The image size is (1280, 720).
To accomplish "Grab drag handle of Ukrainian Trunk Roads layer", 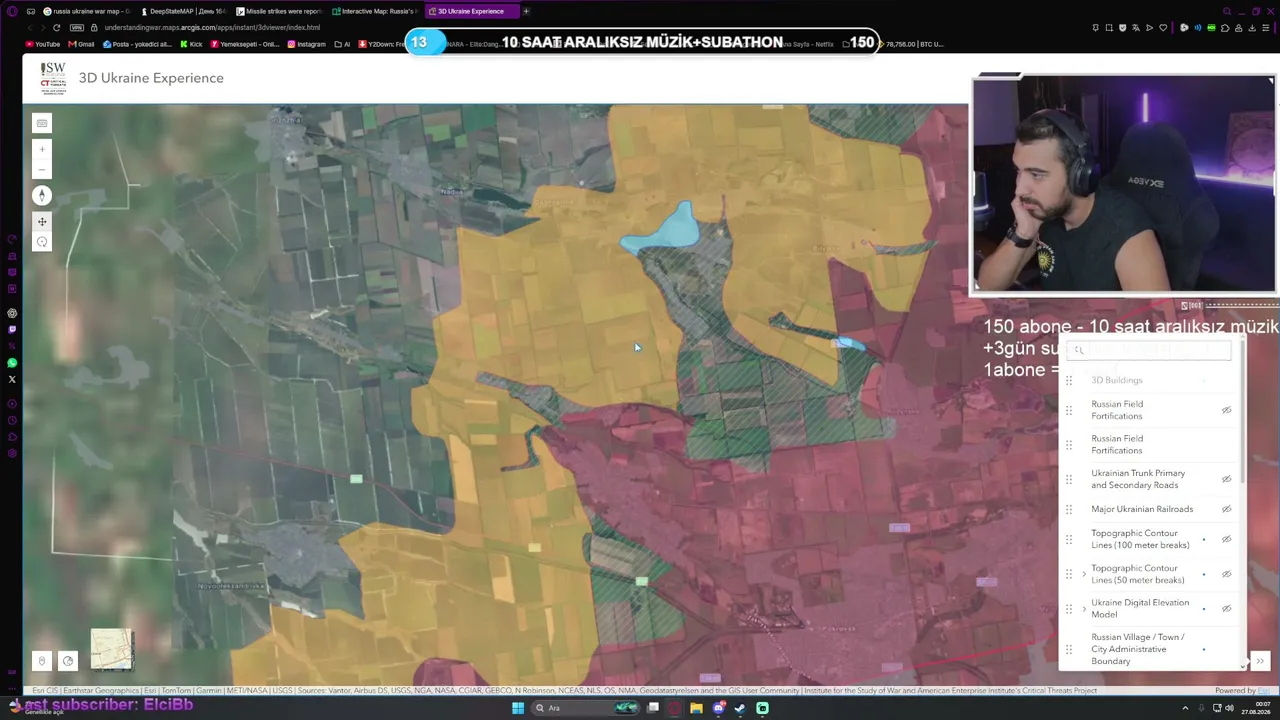I will tap(1069, 479).
